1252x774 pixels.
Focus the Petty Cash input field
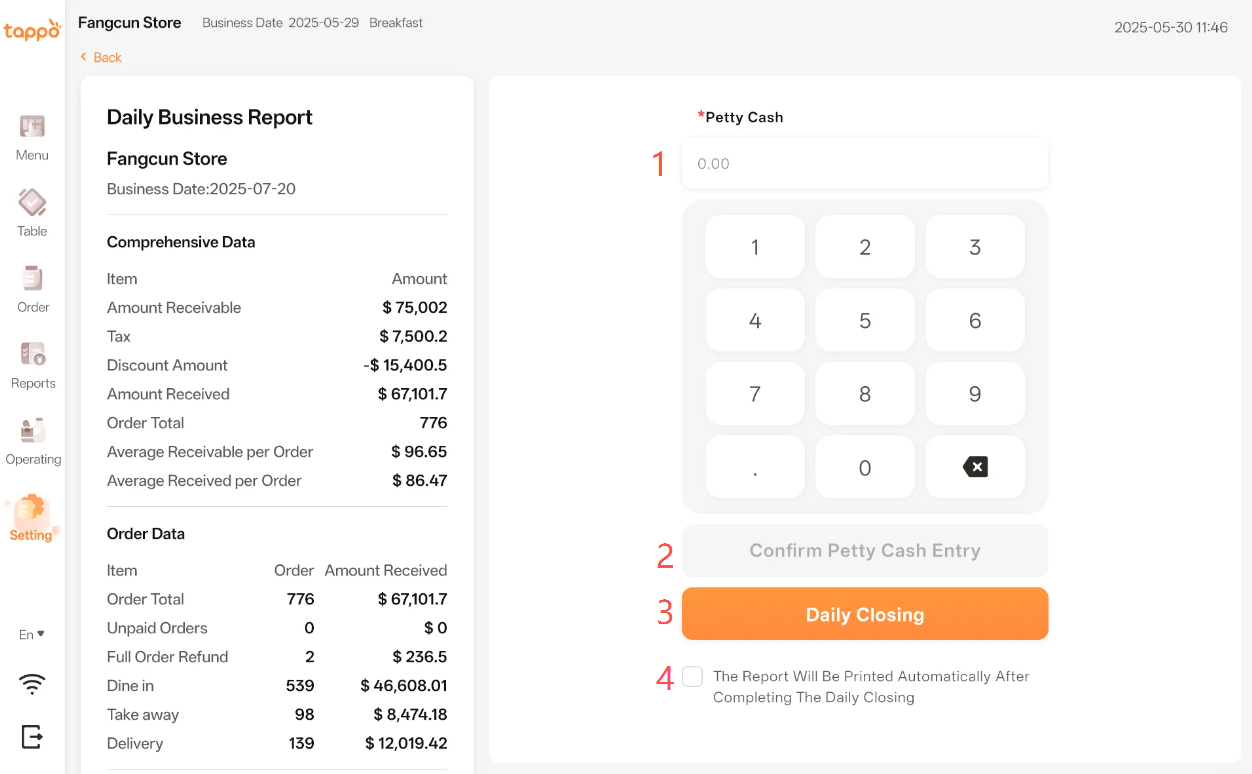[x=864, y=164]
